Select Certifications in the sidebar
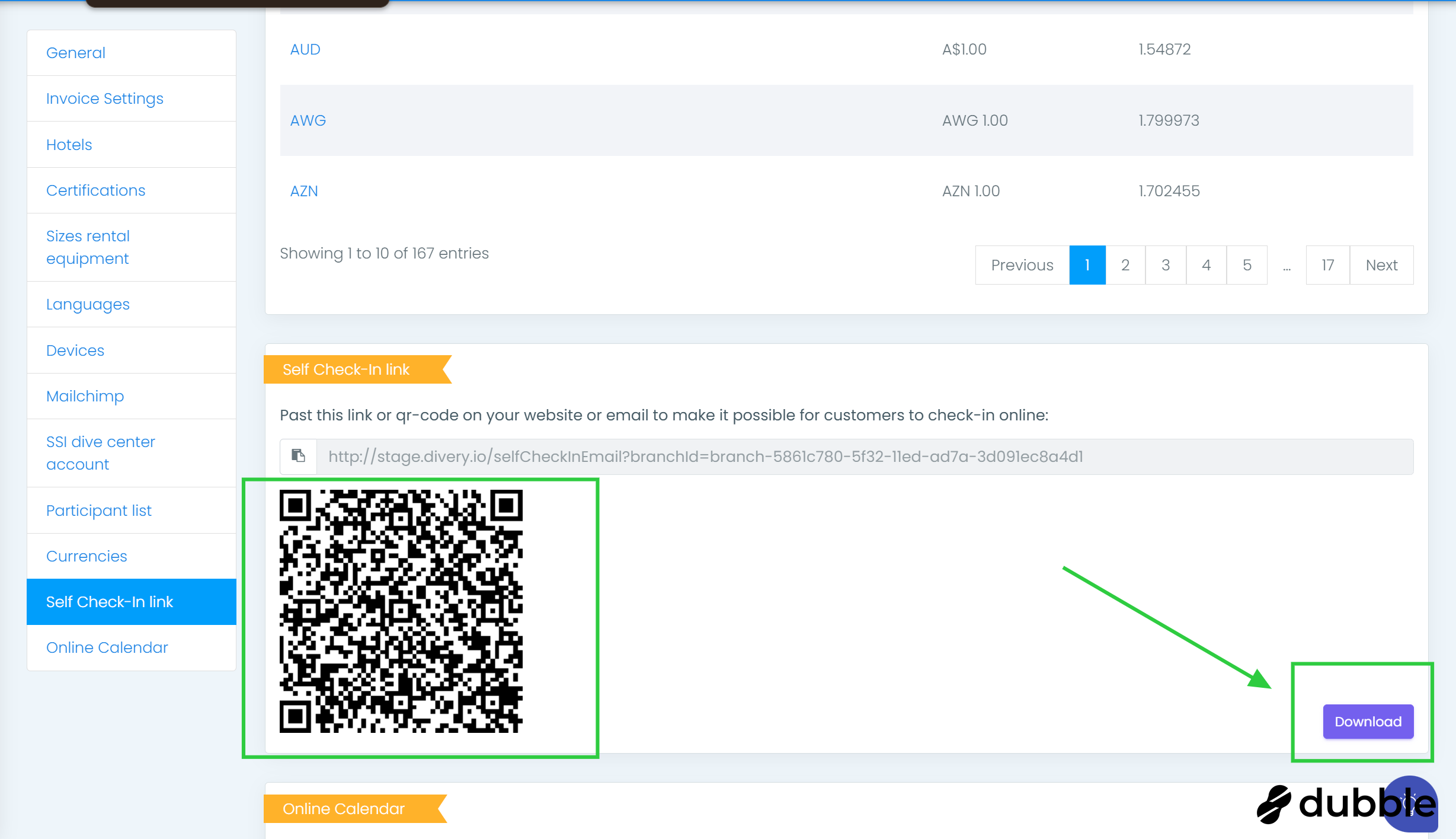 [x=96, y=190]
